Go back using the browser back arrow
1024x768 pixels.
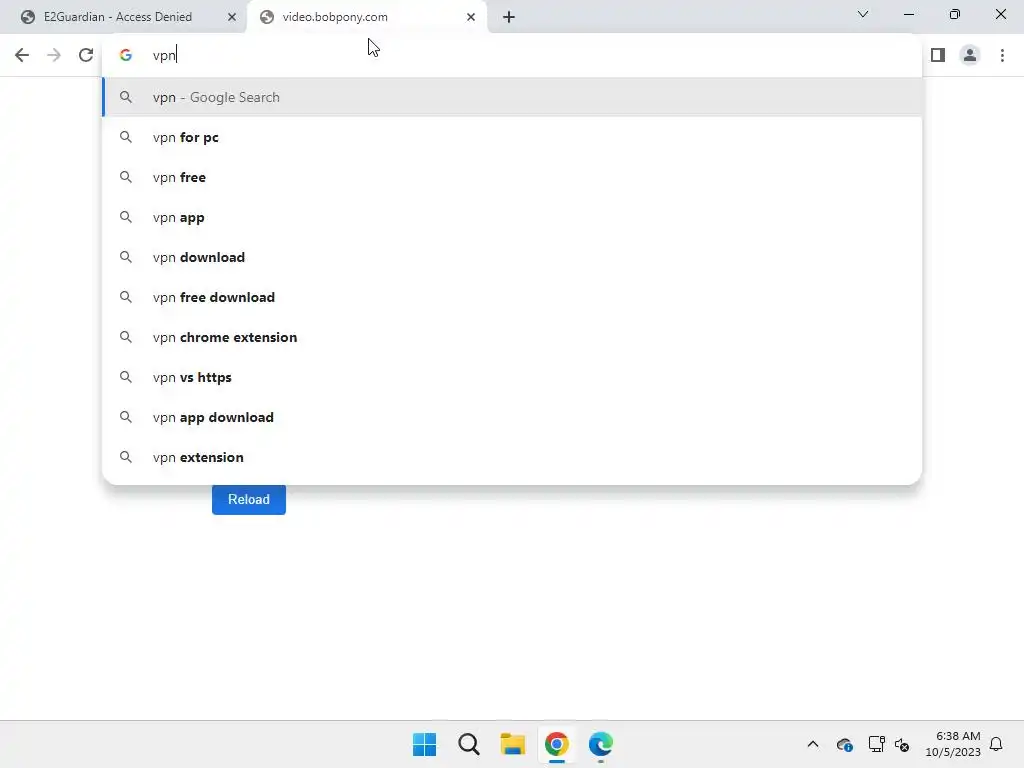pos(22,55)
